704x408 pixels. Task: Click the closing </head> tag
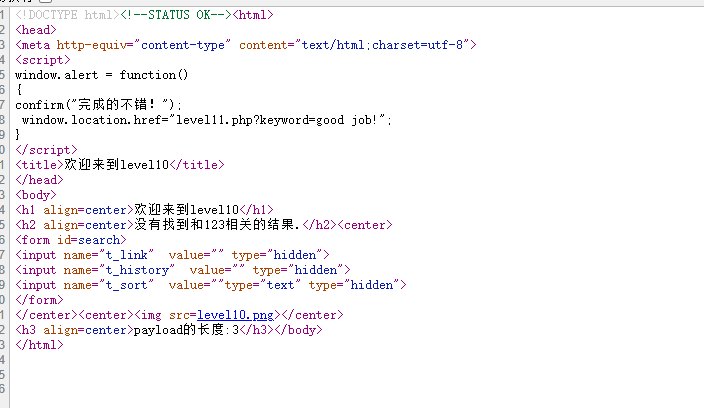coord(40,180)
